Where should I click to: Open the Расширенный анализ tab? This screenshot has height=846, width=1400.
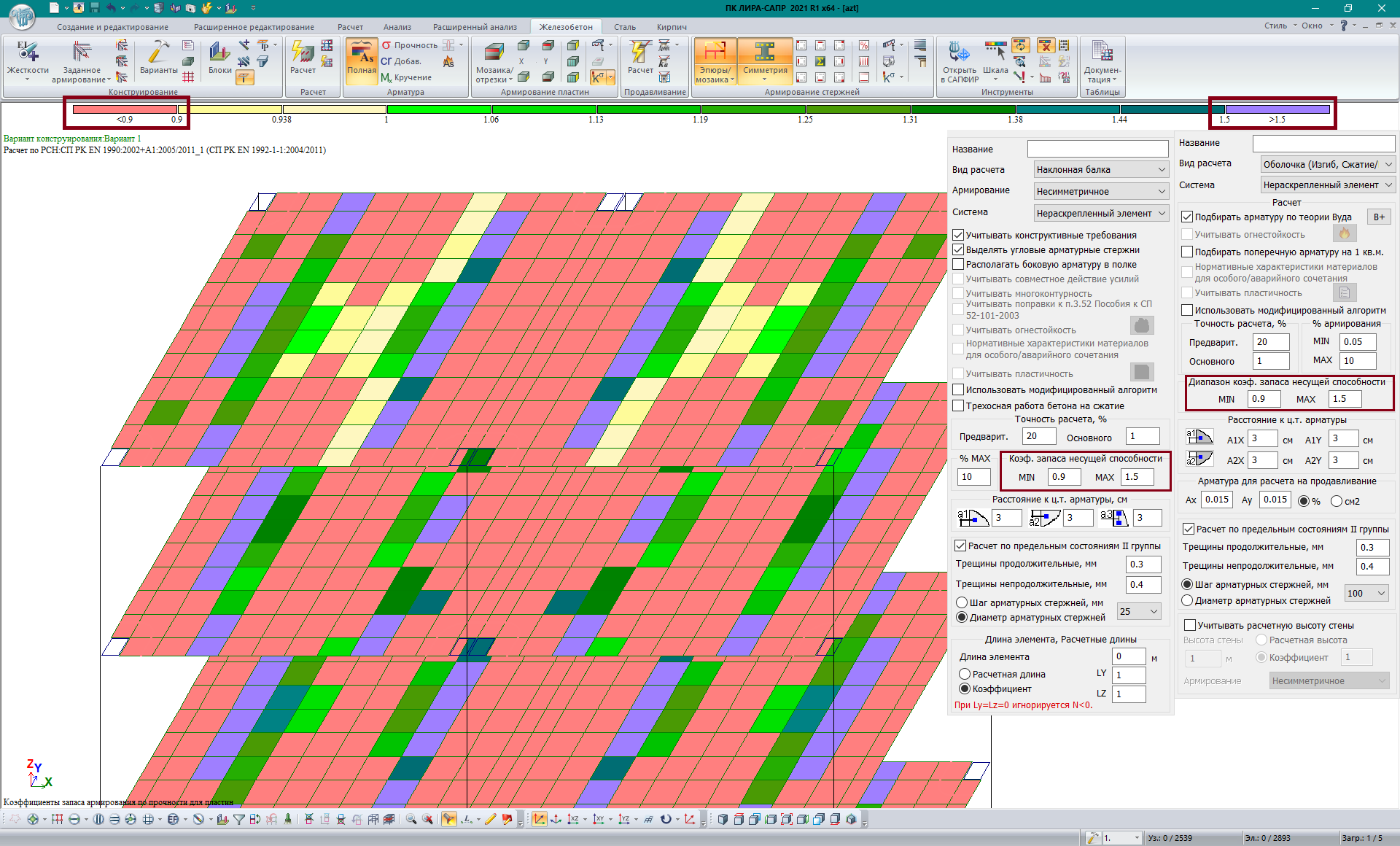(475, 27)
